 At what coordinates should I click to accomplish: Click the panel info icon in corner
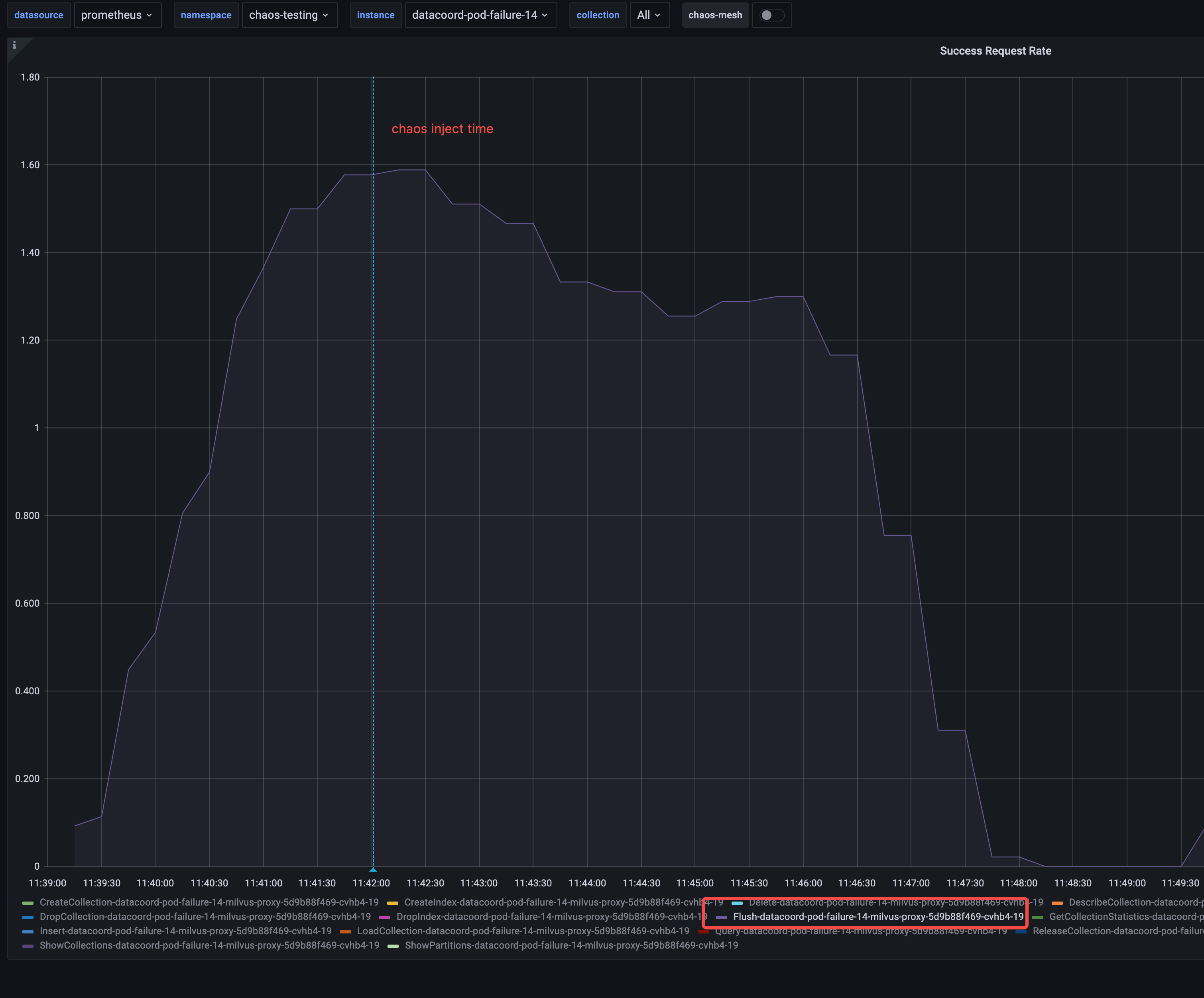[14, 45]
